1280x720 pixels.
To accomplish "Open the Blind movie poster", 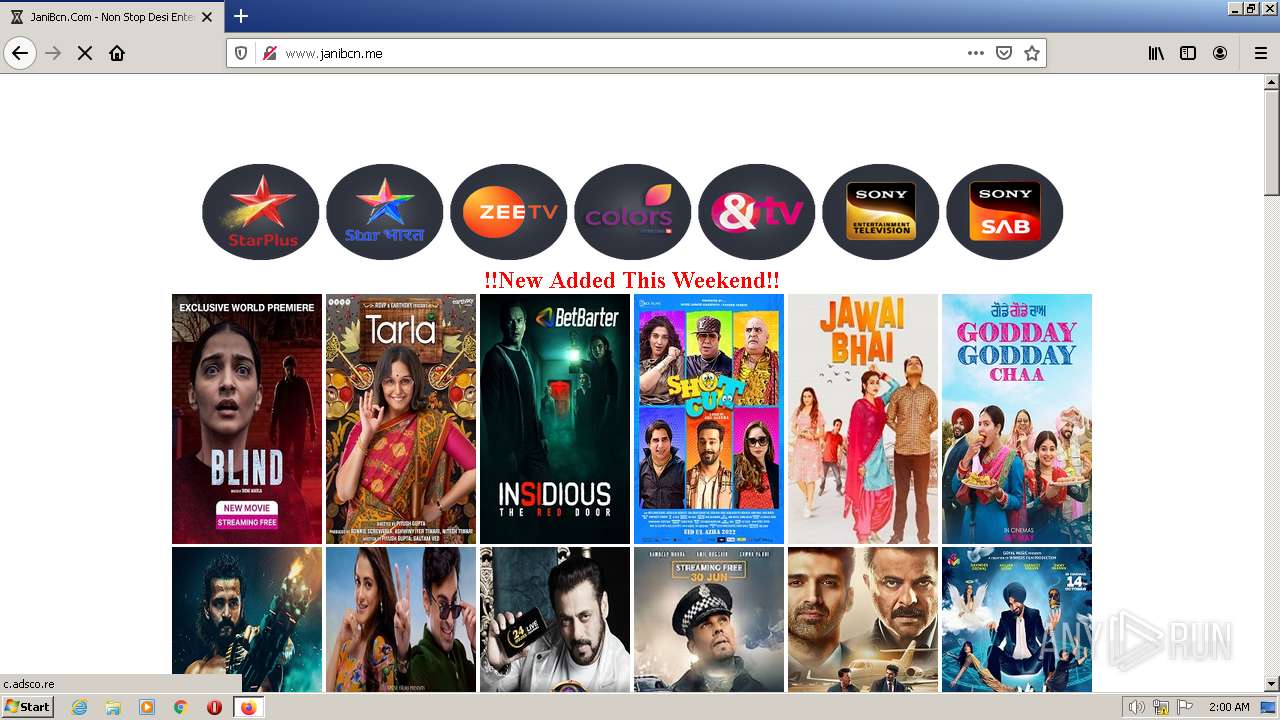I will point(247,419).
